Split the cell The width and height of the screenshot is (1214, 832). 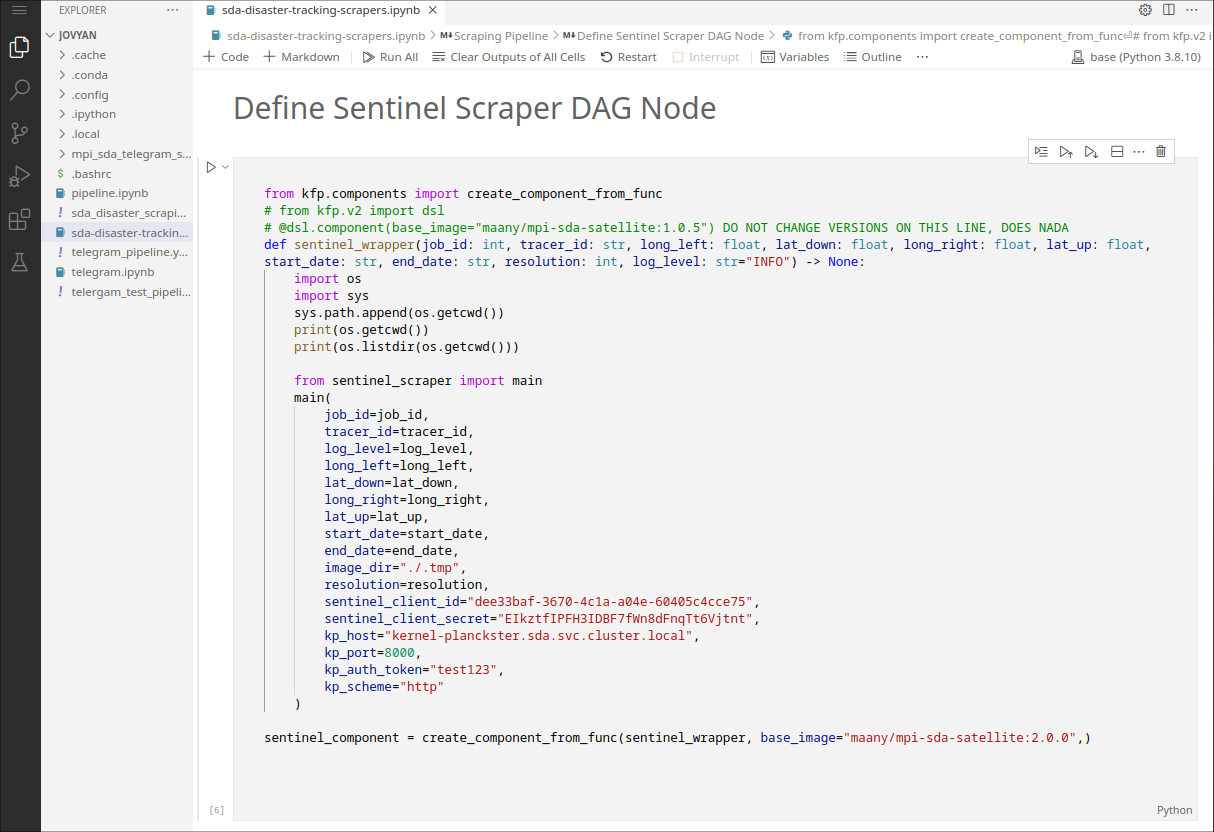(x=1117, y=152)
